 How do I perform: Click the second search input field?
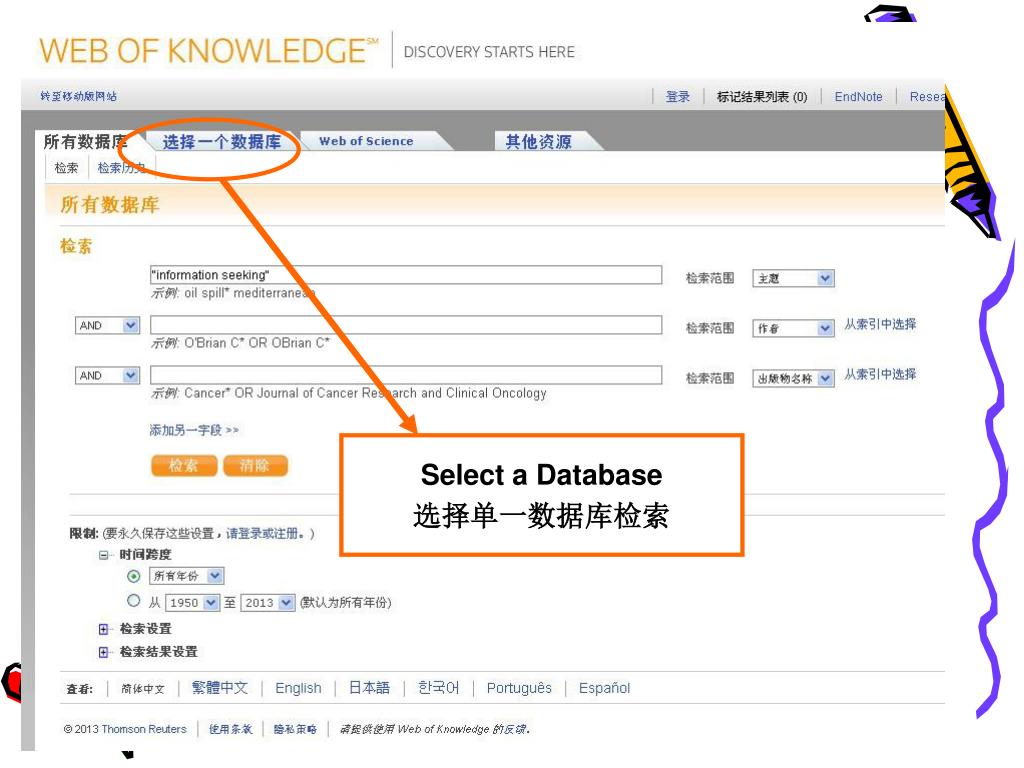click(406, 325)
